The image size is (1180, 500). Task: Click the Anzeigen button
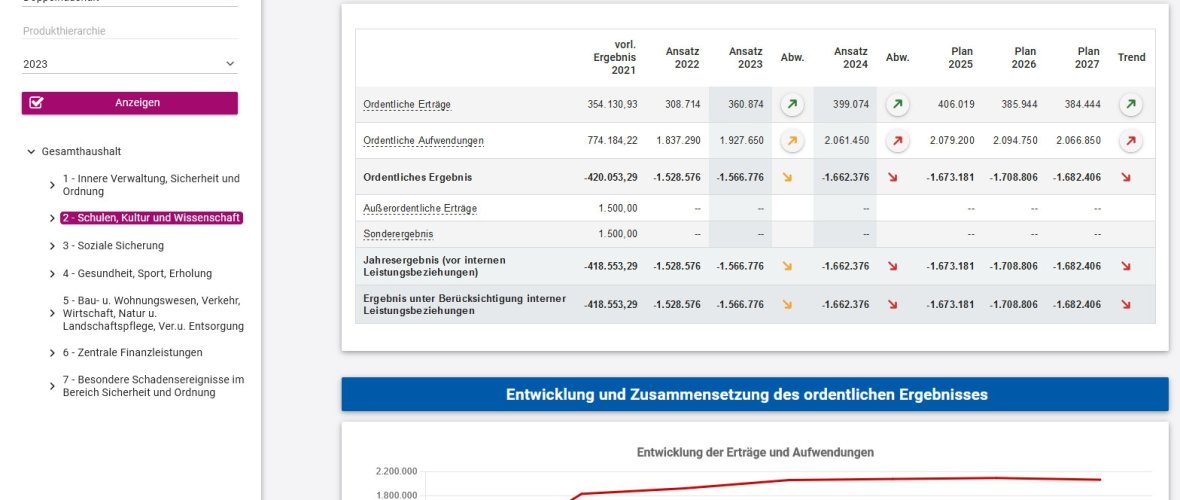pyautogui.click(x=129, y=103)
